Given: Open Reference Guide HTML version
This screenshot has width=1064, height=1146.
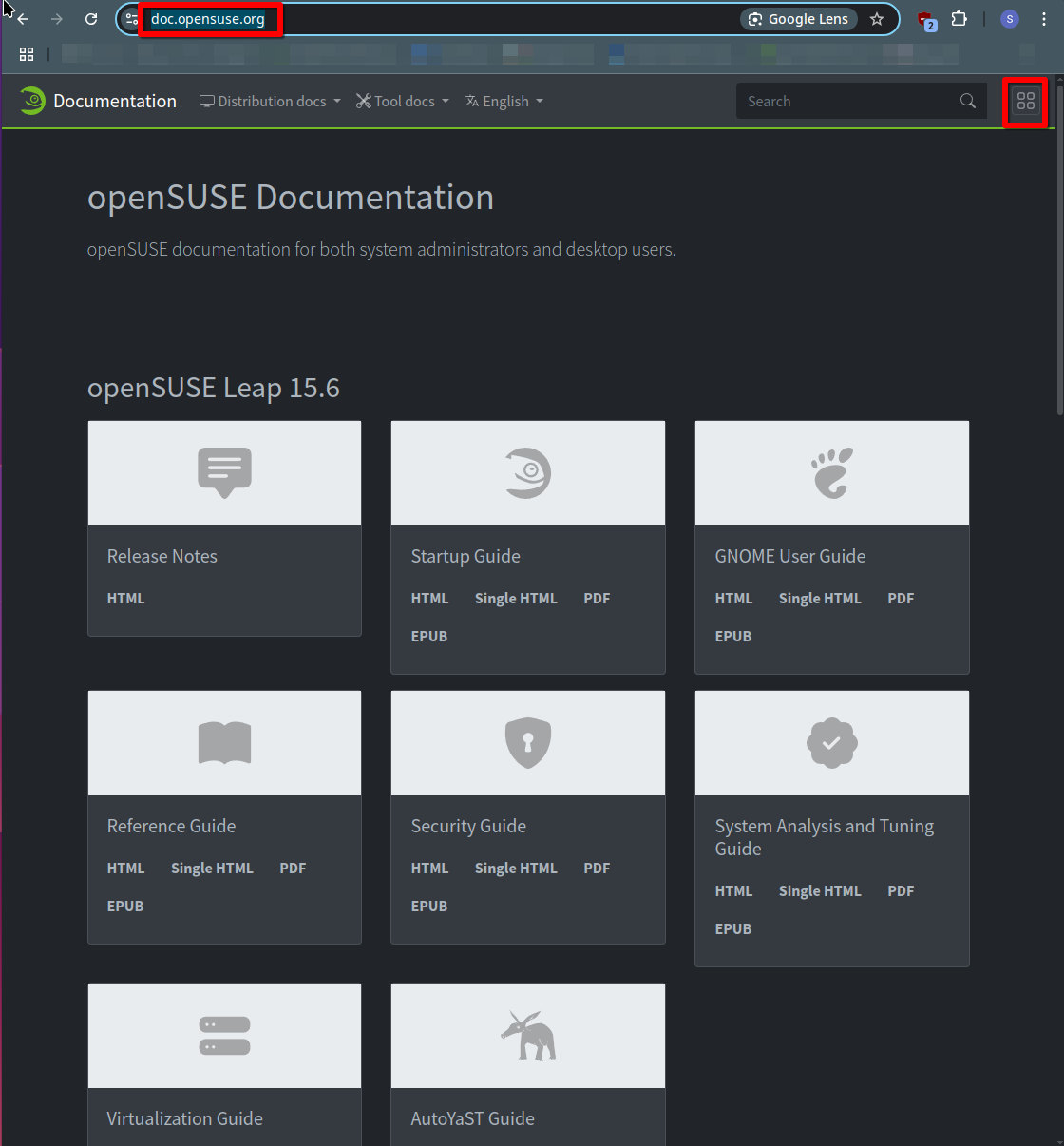Looking at the screenshot, I should [x=125, y=869].
